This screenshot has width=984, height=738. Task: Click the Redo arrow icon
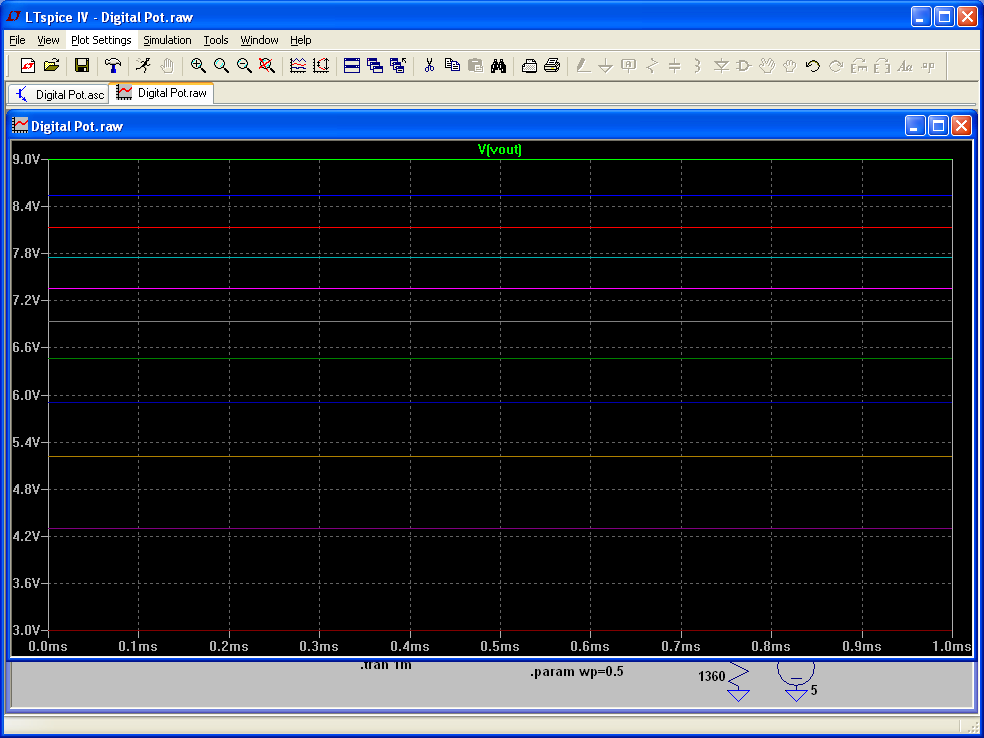pos(836,65)
